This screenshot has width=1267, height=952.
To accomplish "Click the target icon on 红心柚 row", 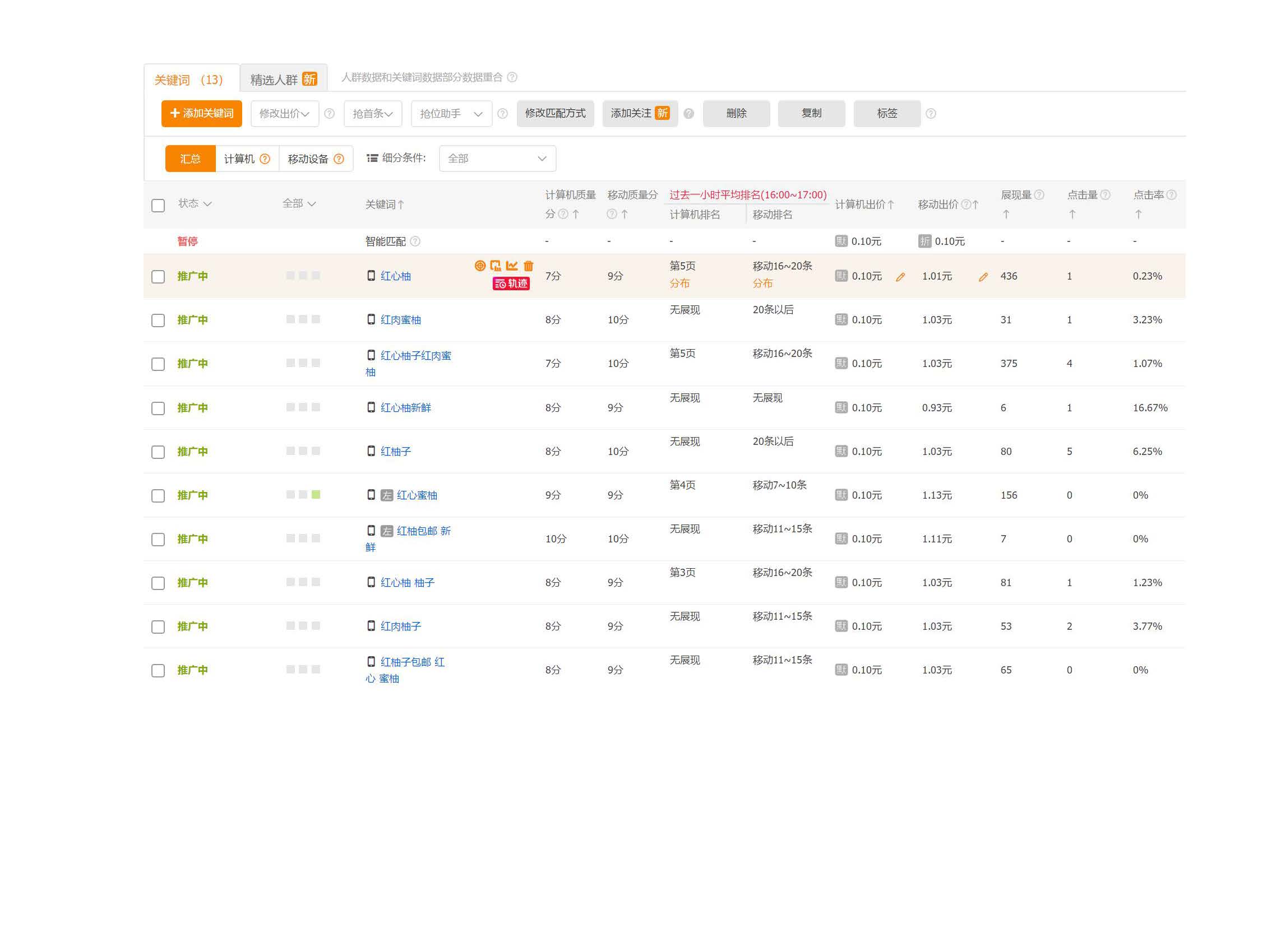I will [480, 266].
